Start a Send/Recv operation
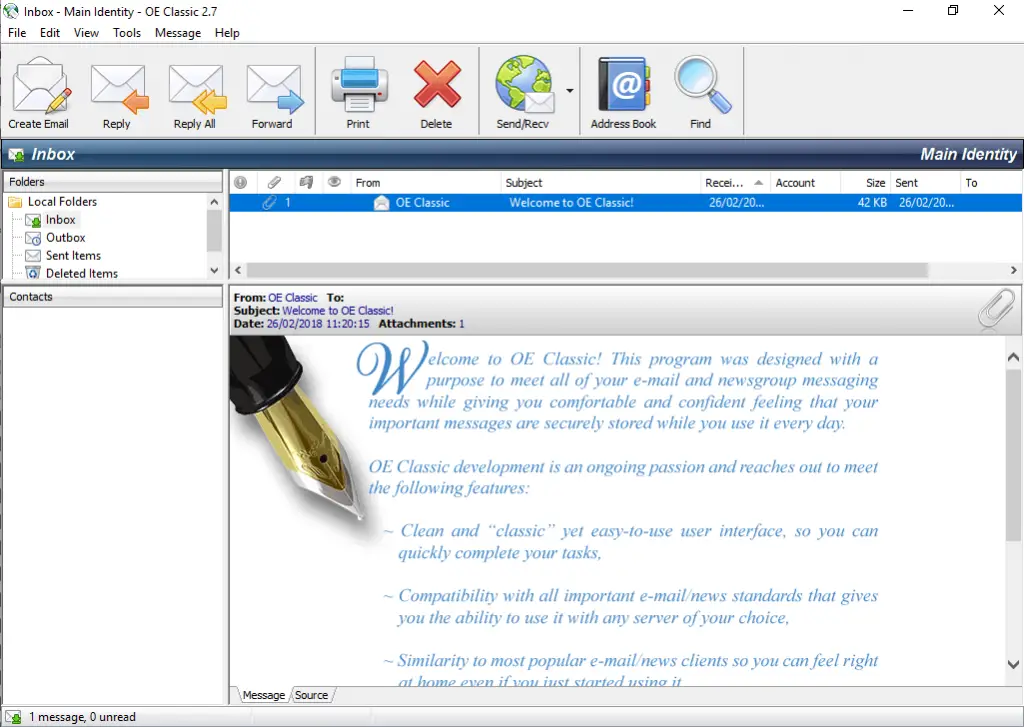The width and height of the screenshot is (1024, 727). (x=521, y=90)
